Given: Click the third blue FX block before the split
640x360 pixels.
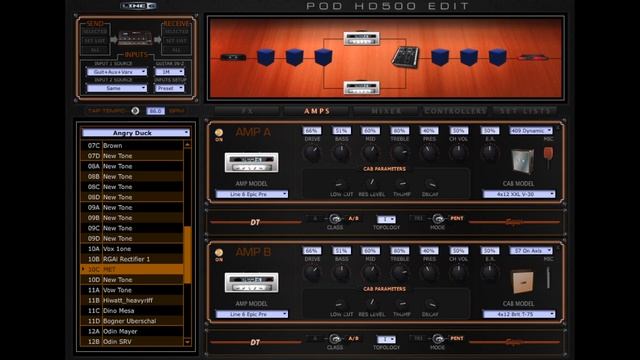Looking at the screenshot, I should tap(323, 57).
